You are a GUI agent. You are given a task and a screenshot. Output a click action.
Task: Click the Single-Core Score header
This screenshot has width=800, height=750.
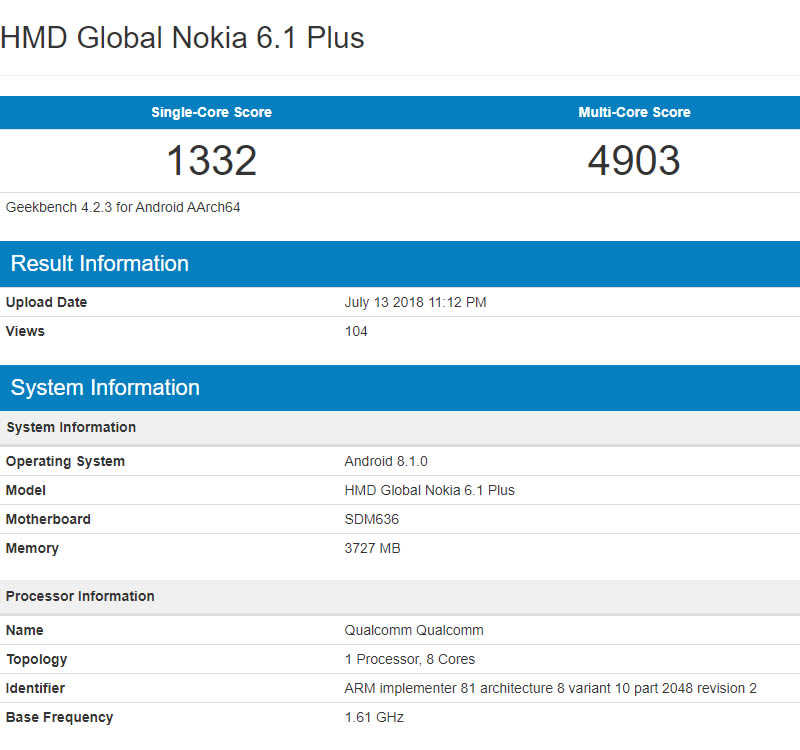211,112
